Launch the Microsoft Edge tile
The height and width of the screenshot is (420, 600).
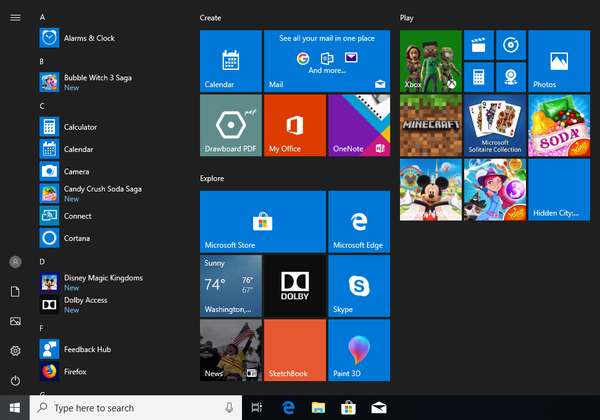pyautogui.click(x=359, y=221)
